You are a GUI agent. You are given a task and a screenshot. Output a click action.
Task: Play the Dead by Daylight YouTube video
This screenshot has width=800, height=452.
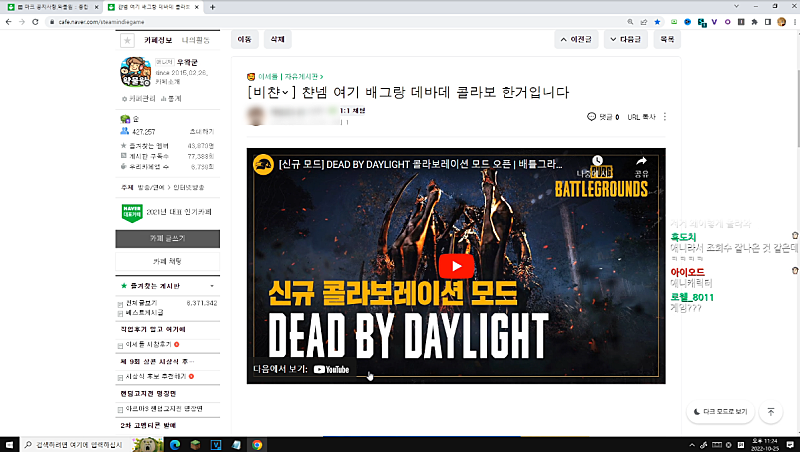pos(455,266)
